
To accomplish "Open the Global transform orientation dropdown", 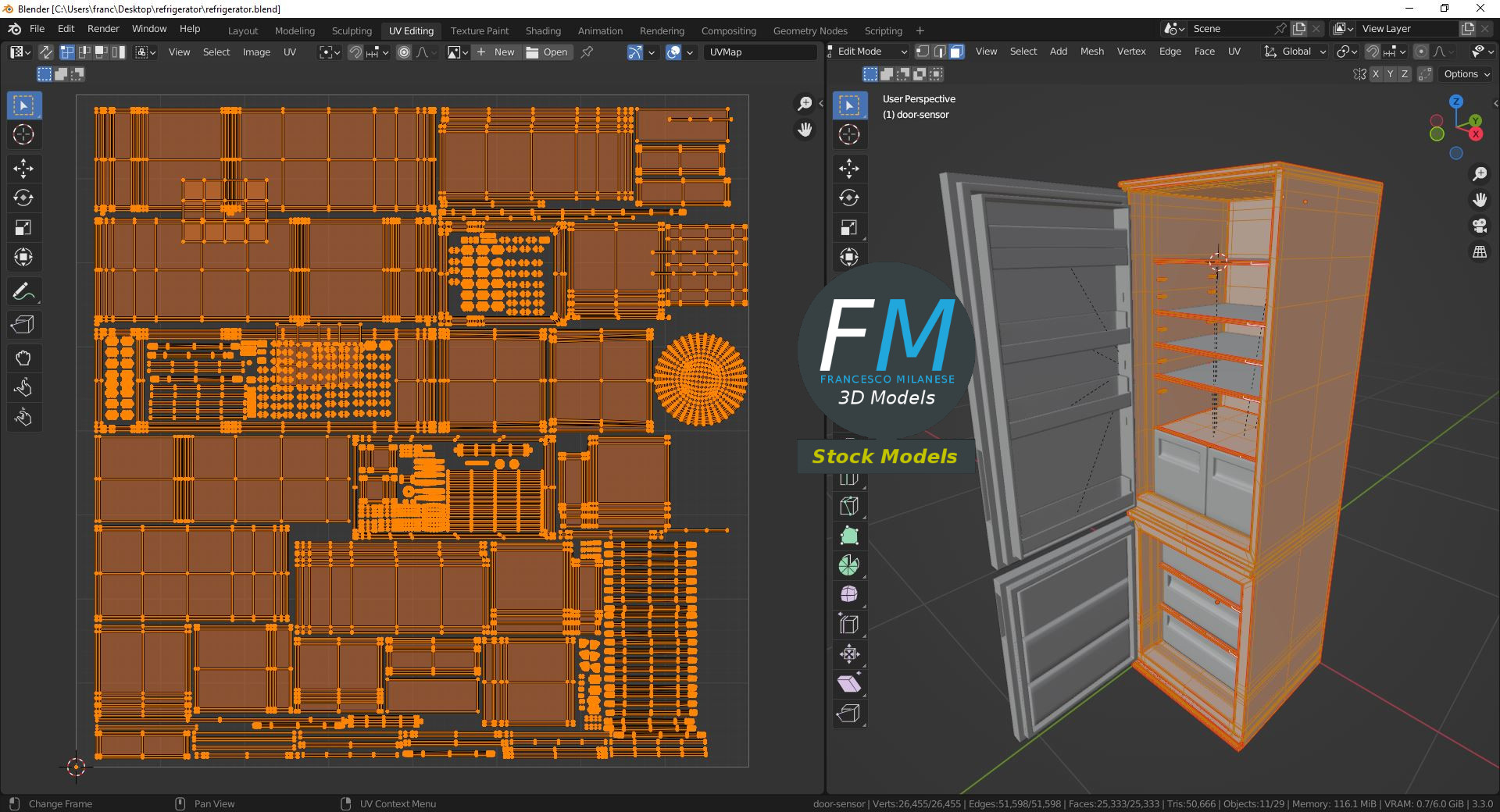I will [1296, 52].
